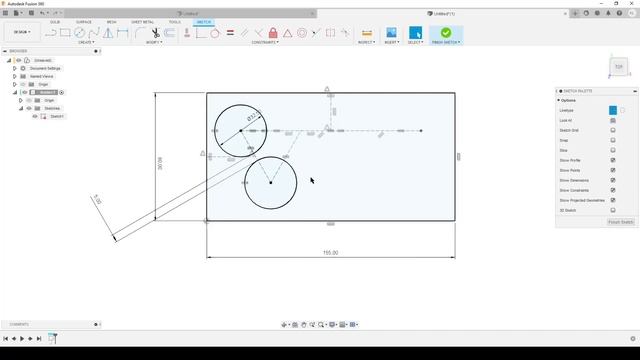The image size is (640, 360).
Task: Toggle Sketch Grid checkbox
Action: tap(613, 130)
